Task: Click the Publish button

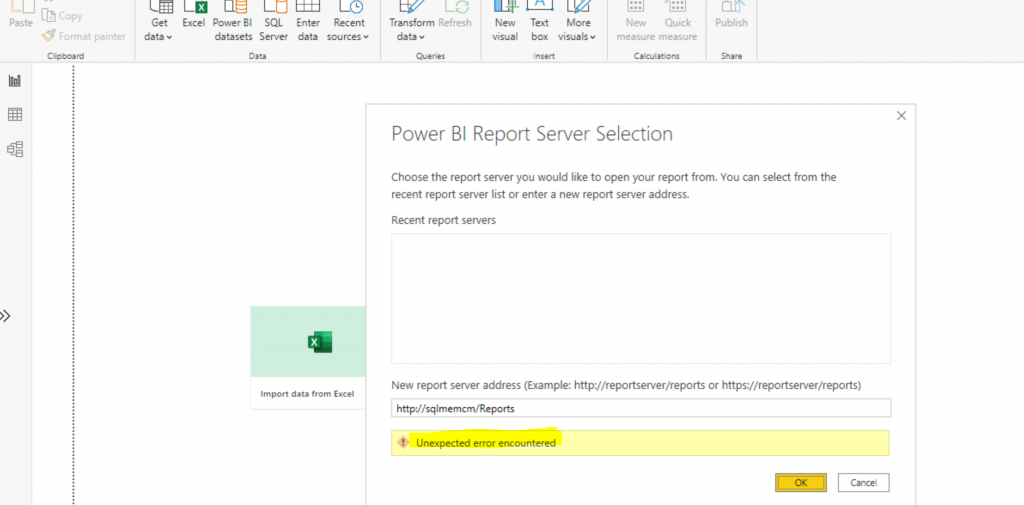Action: pyautogui.click(x=731, y=16)
